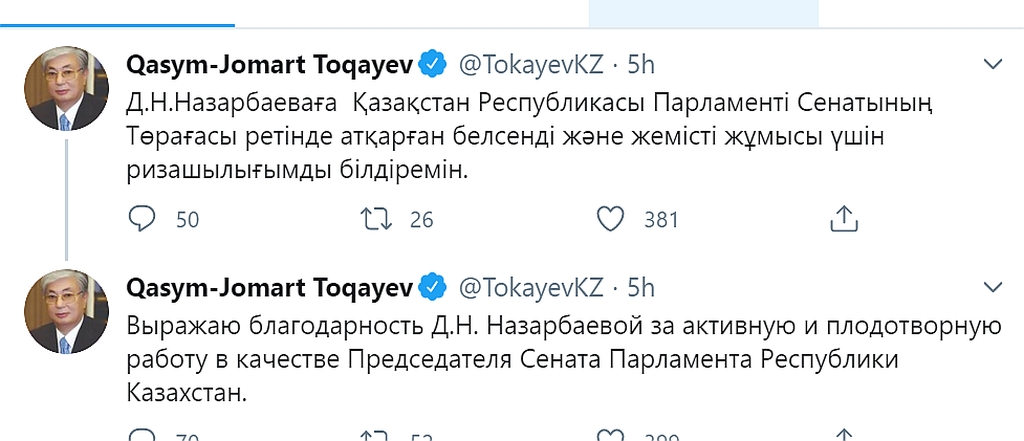Screen dimensions: 1024x441
Task: Select the active tab with blue underline
Action: pos(117,12)
